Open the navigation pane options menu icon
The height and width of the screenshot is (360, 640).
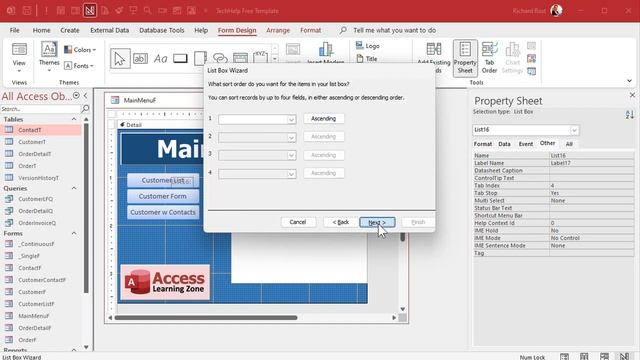(x=76, y=96)
